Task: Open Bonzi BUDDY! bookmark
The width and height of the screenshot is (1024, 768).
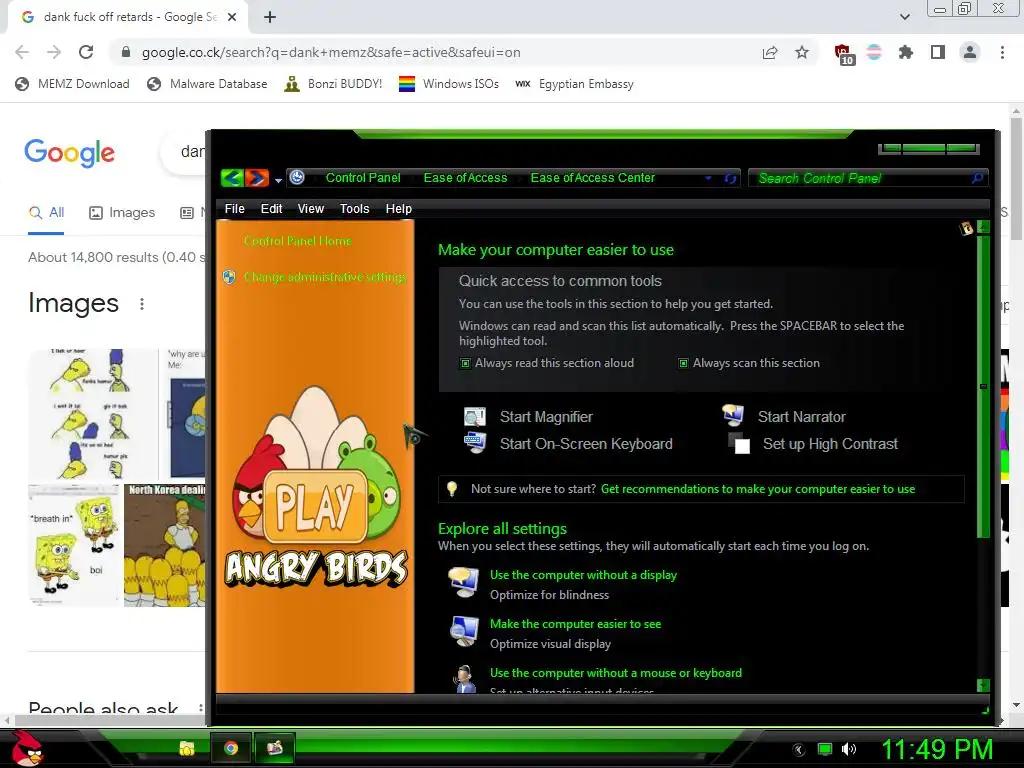Action: 334,84
